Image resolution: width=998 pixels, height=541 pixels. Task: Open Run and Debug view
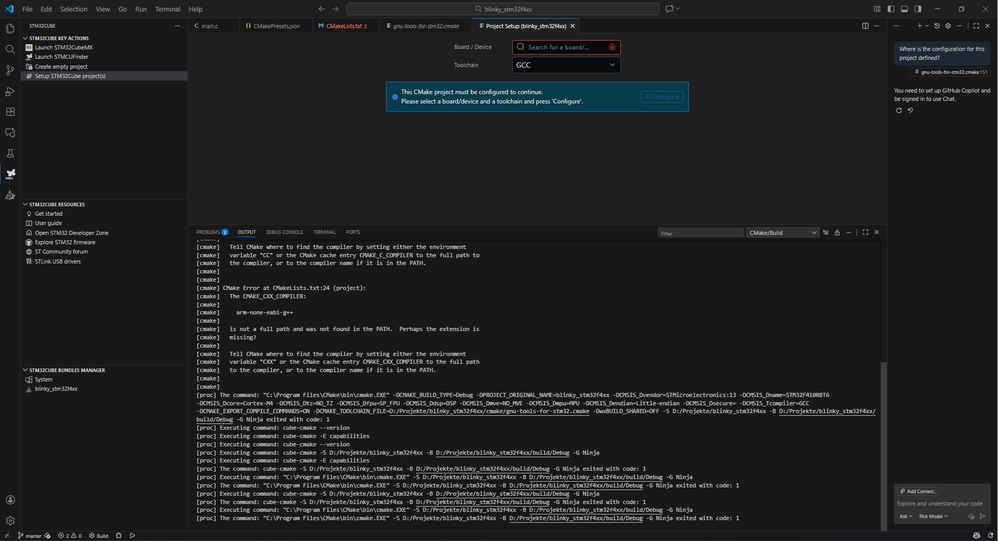[10, 91]
